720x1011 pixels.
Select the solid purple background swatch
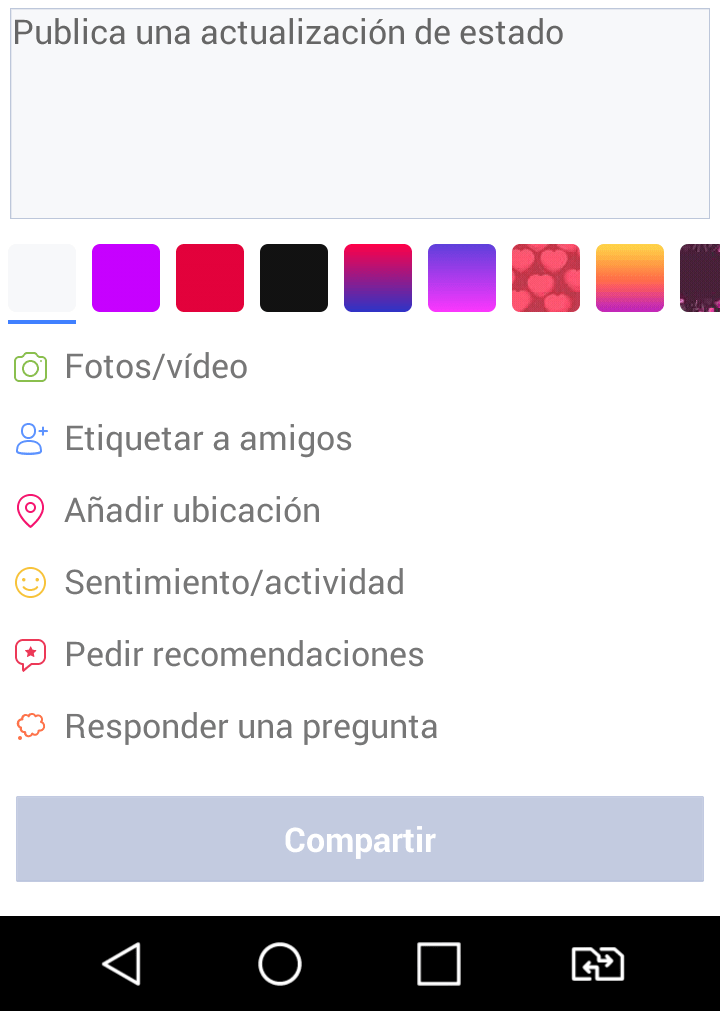(x=126, y=278)
